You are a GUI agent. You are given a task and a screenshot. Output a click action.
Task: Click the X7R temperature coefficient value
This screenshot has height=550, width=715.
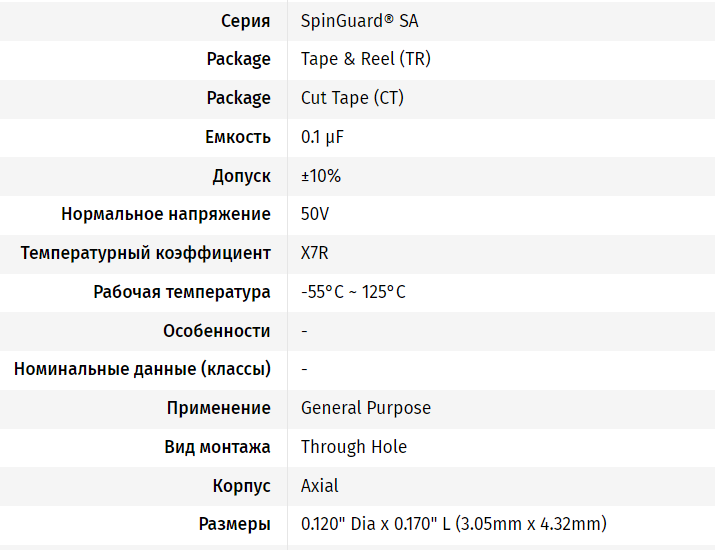click(315, 253)
